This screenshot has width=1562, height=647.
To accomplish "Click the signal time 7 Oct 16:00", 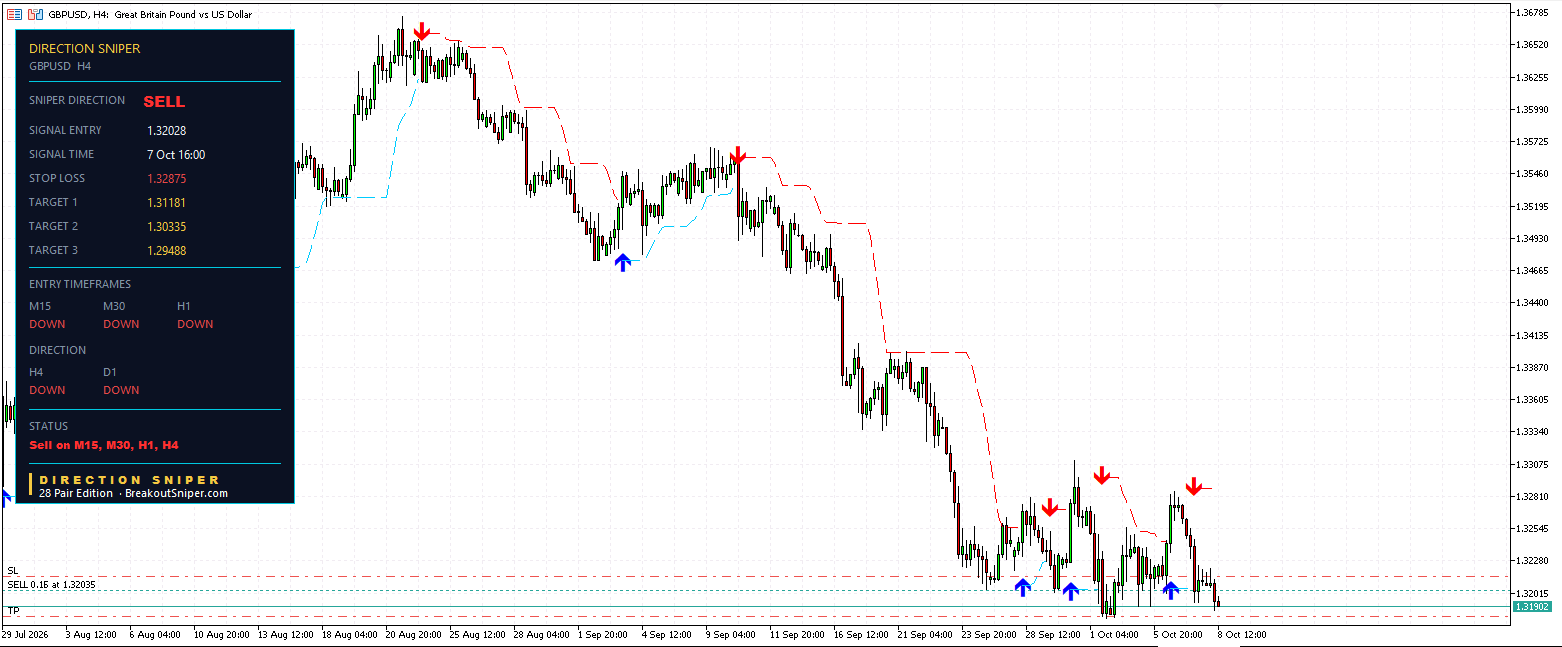I will (x=176, y=154).
